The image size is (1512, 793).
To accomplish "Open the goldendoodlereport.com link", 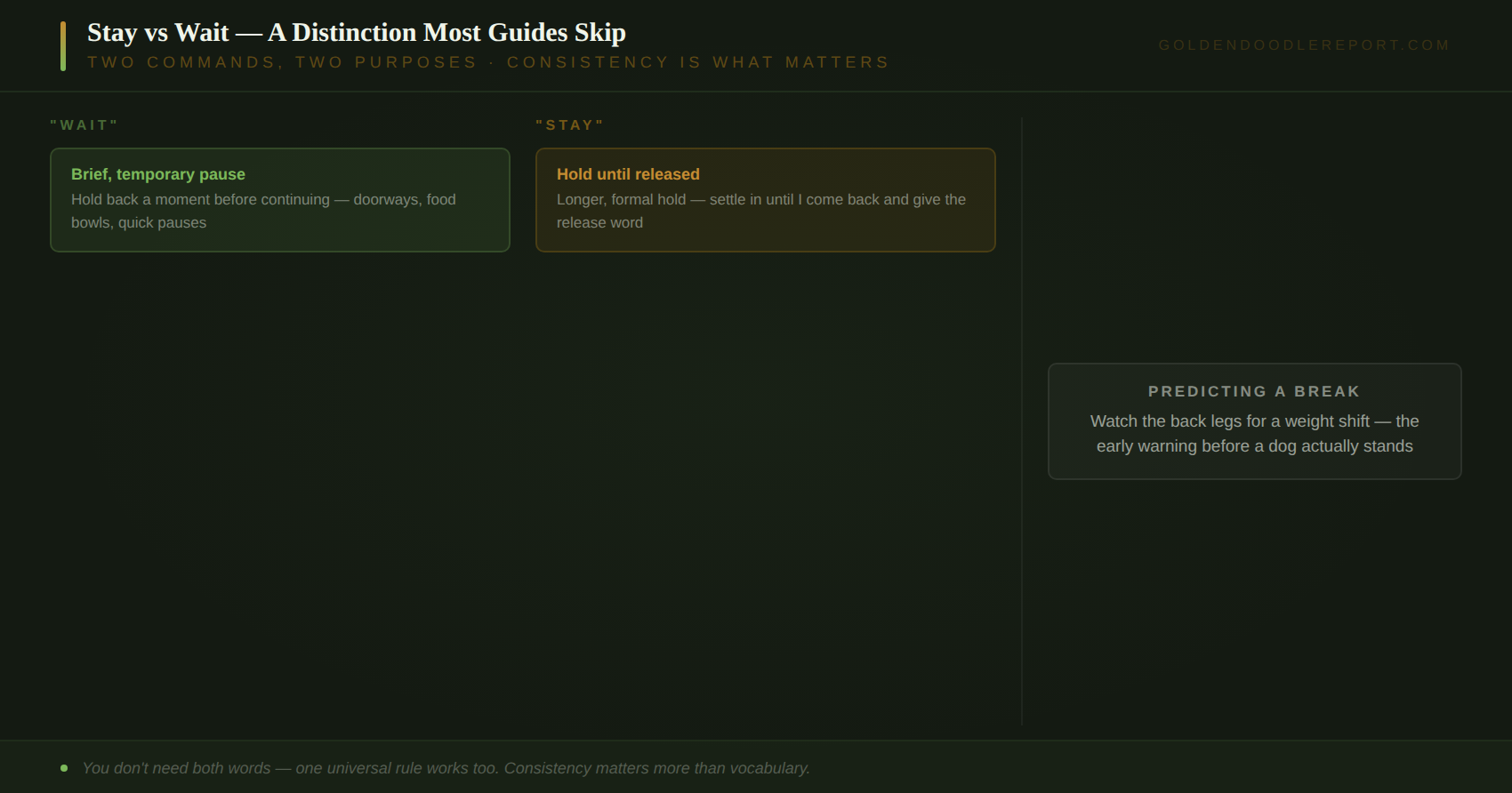I will tap(1304, 45).
